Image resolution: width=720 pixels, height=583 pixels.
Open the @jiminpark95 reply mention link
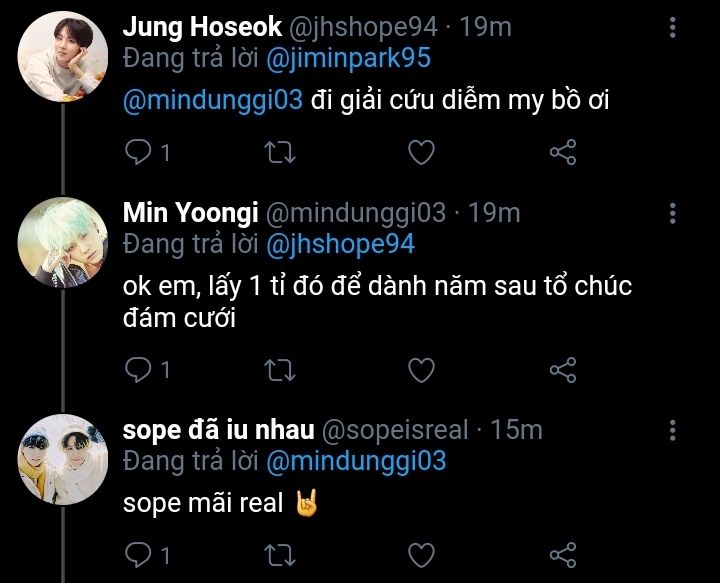tap(348, 58)
